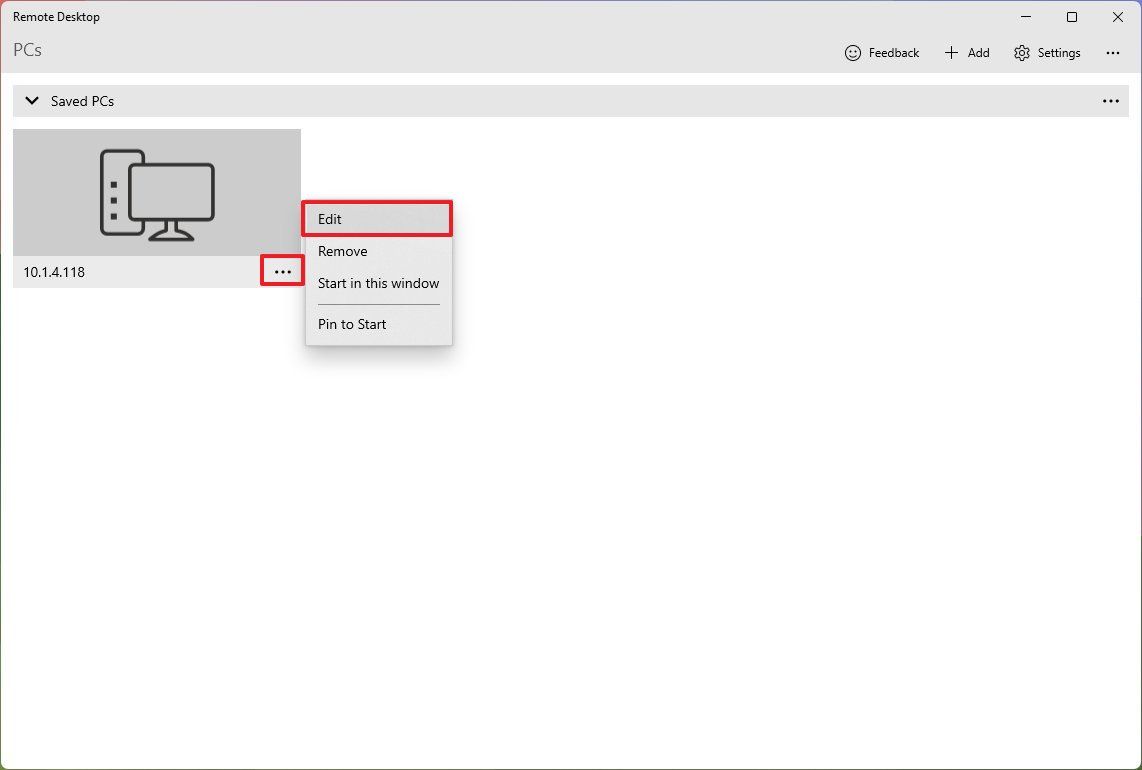Screen dimensions: 1142x770
Task: Select the 10.1.4.118 connection thumbnail
Action: pos(157,192)
